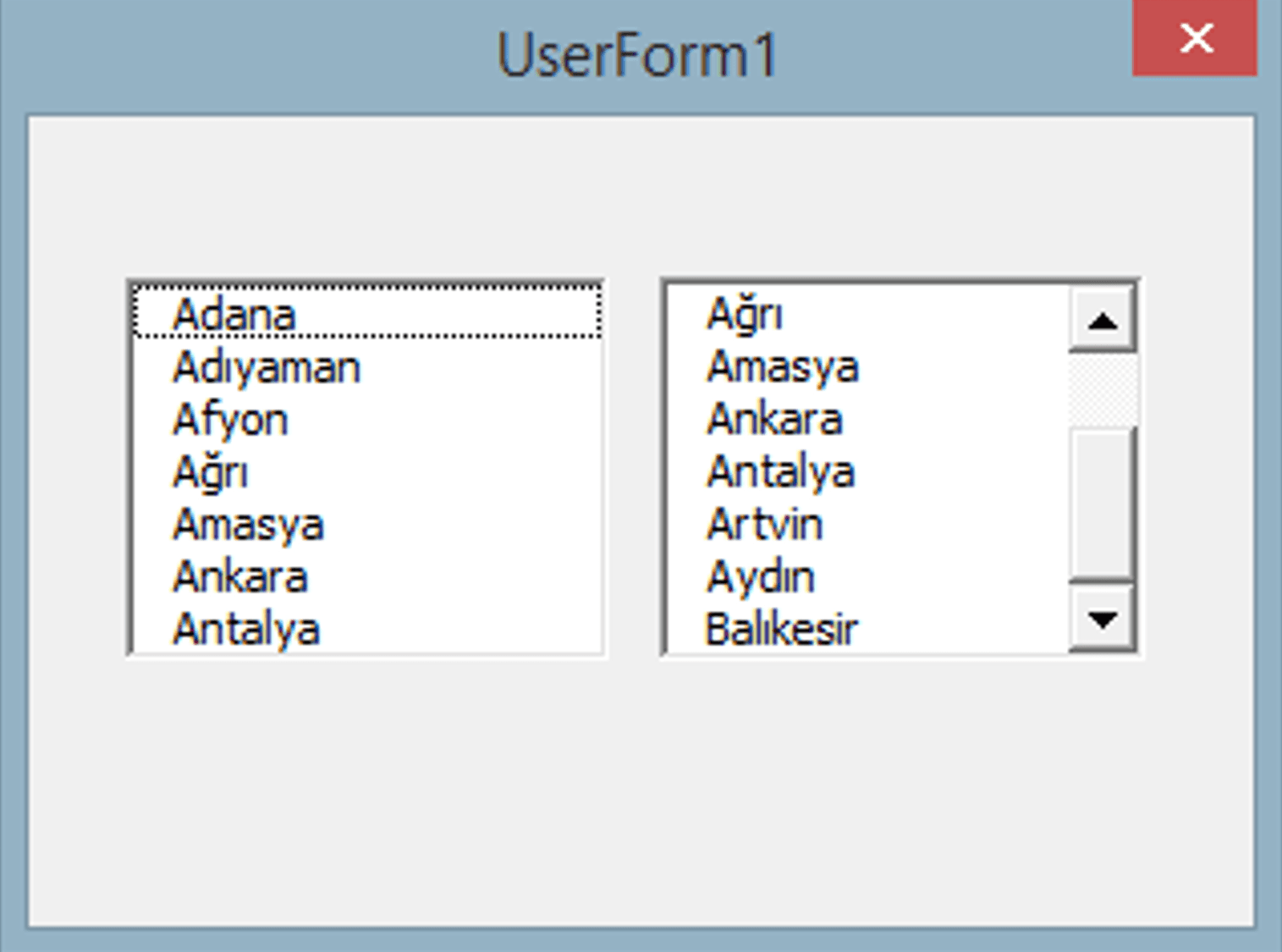Select Ağrı in the right list

(x=868, y=313)
